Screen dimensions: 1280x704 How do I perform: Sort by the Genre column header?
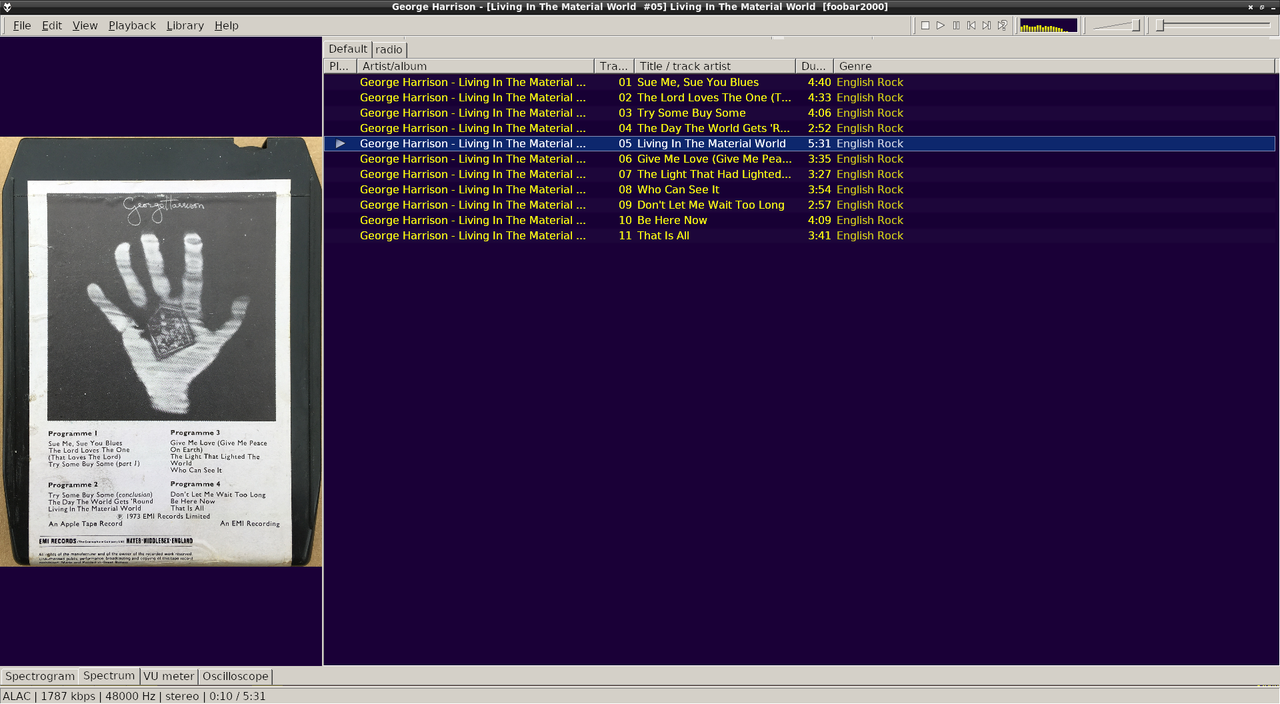(x=1055, y=66)
